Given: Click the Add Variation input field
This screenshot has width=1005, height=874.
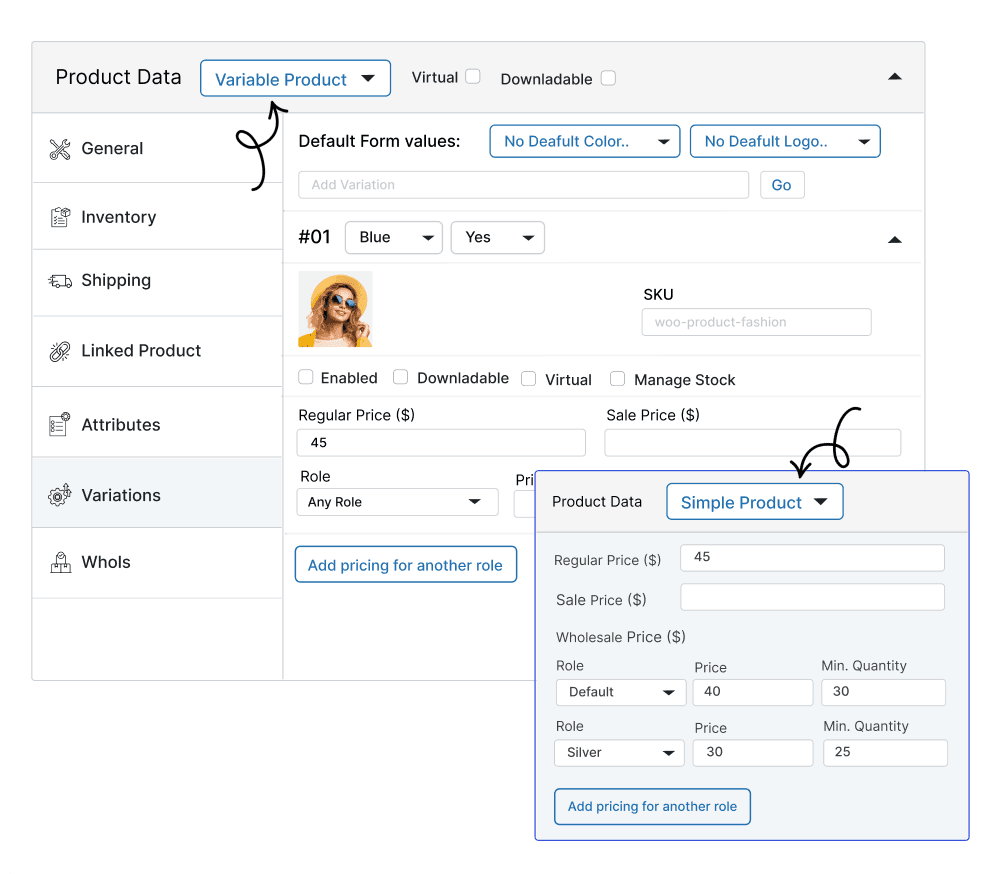Looking at the screenshot, I should [x=524, y=185].
